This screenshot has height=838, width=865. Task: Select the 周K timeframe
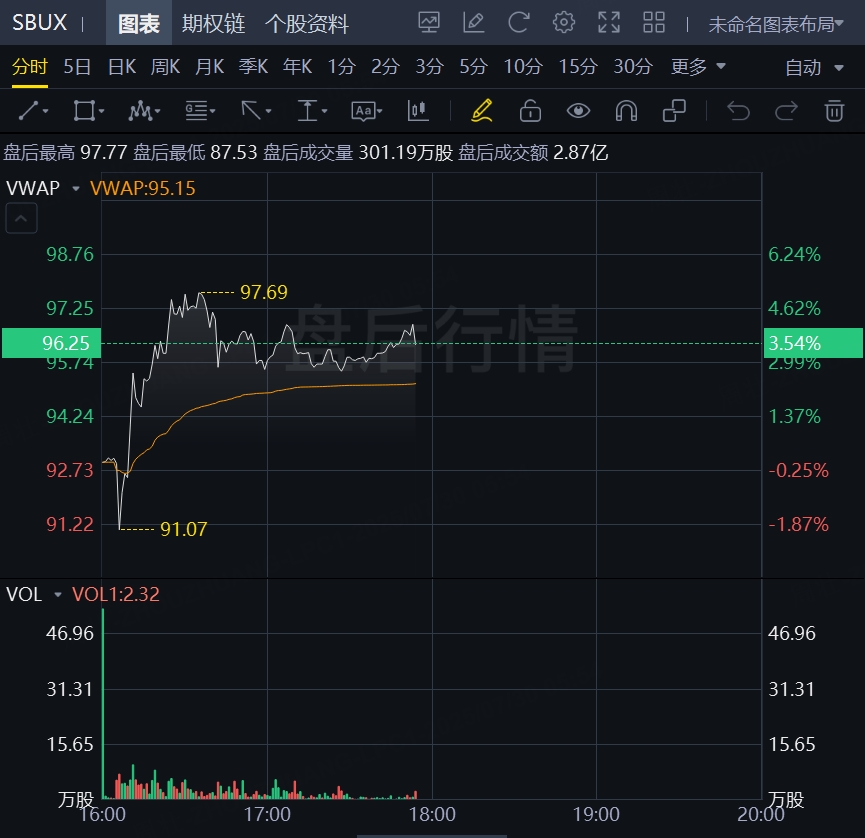(165, 67)
